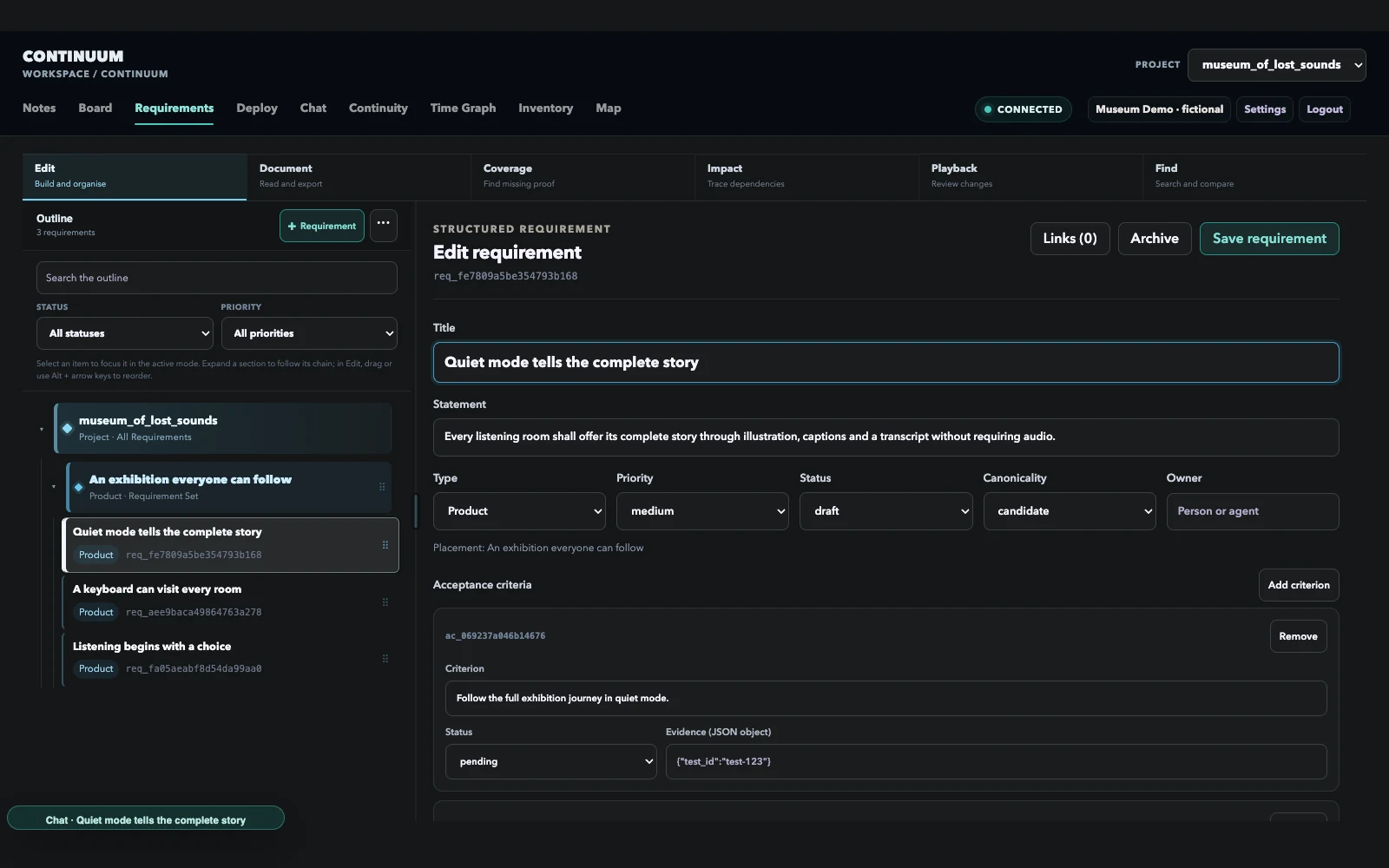Viewport: 1389px width, 868px height.
Task: Click the Search the outline field
Action: (217, 278)
